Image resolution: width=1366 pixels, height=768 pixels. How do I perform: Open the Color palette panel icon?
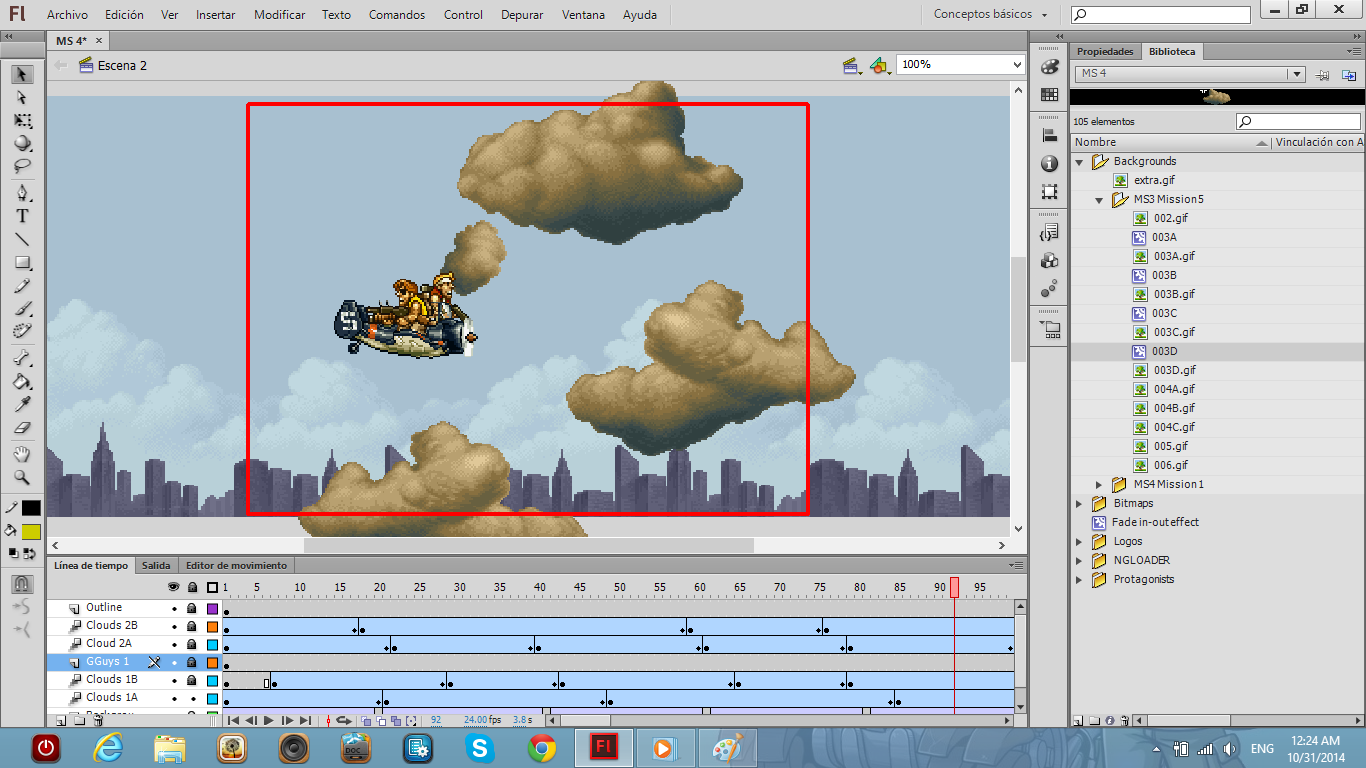coord(1049,67)
